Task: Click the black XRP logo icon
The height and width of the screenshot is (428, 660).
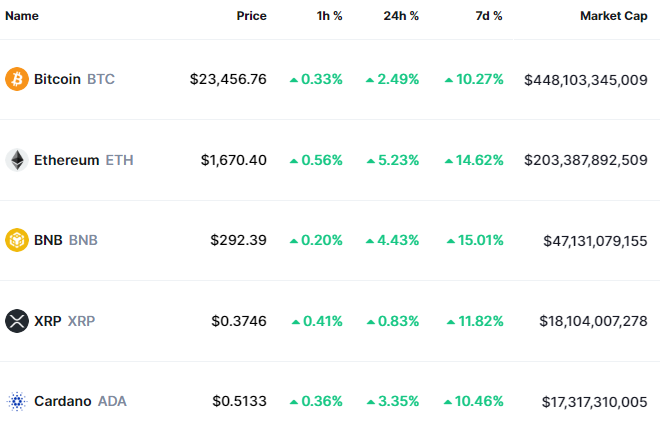Action: tap(17, 321)
